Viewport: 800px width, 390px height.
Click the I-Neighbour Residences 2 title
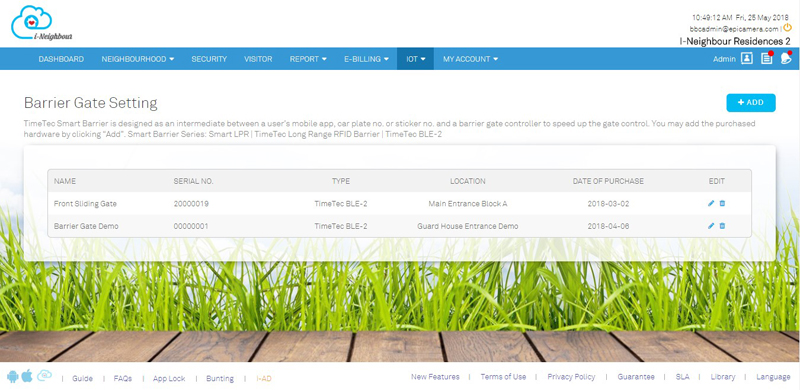(x=735, y=41)
